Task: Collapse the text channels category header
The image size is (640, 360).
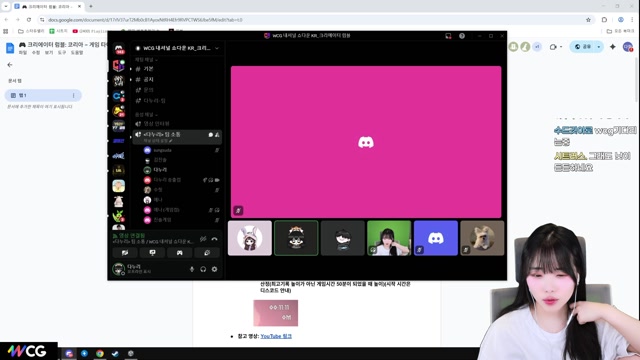Action: click(146, 60)
